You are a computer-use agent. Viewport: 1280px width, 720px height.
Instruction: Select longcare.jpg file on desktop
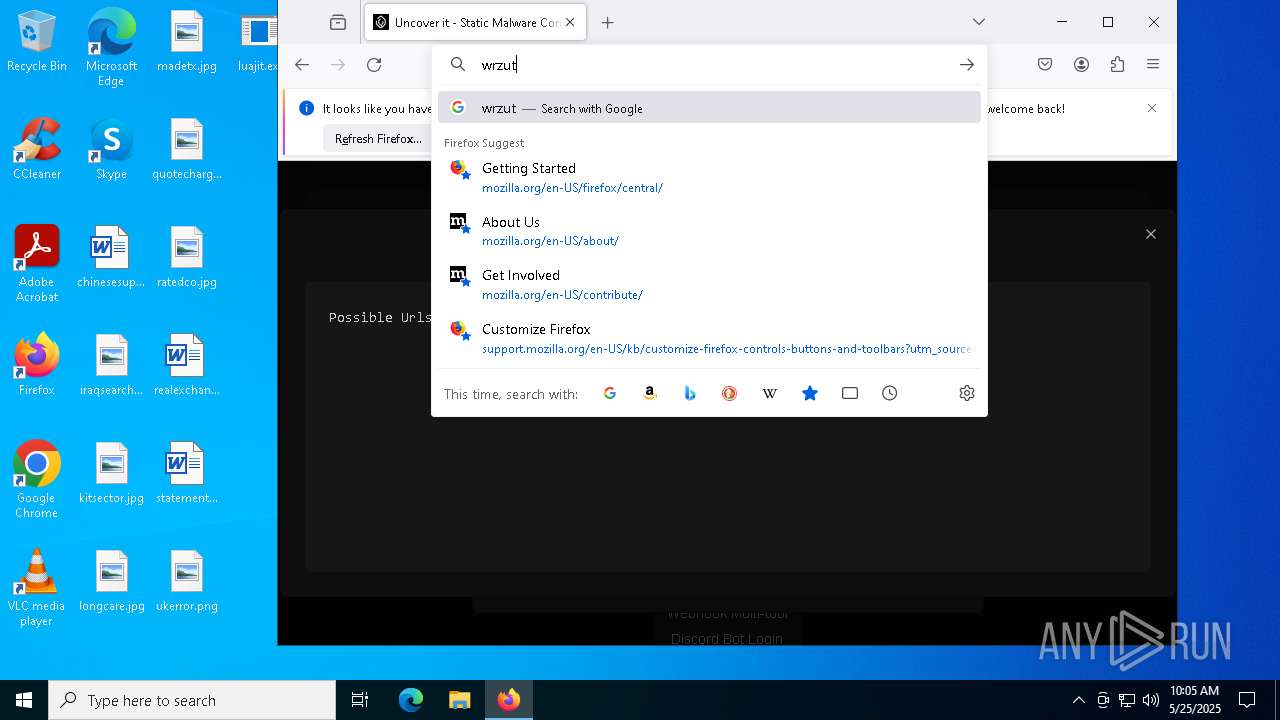pyautogui.click(x=111, y=582)
